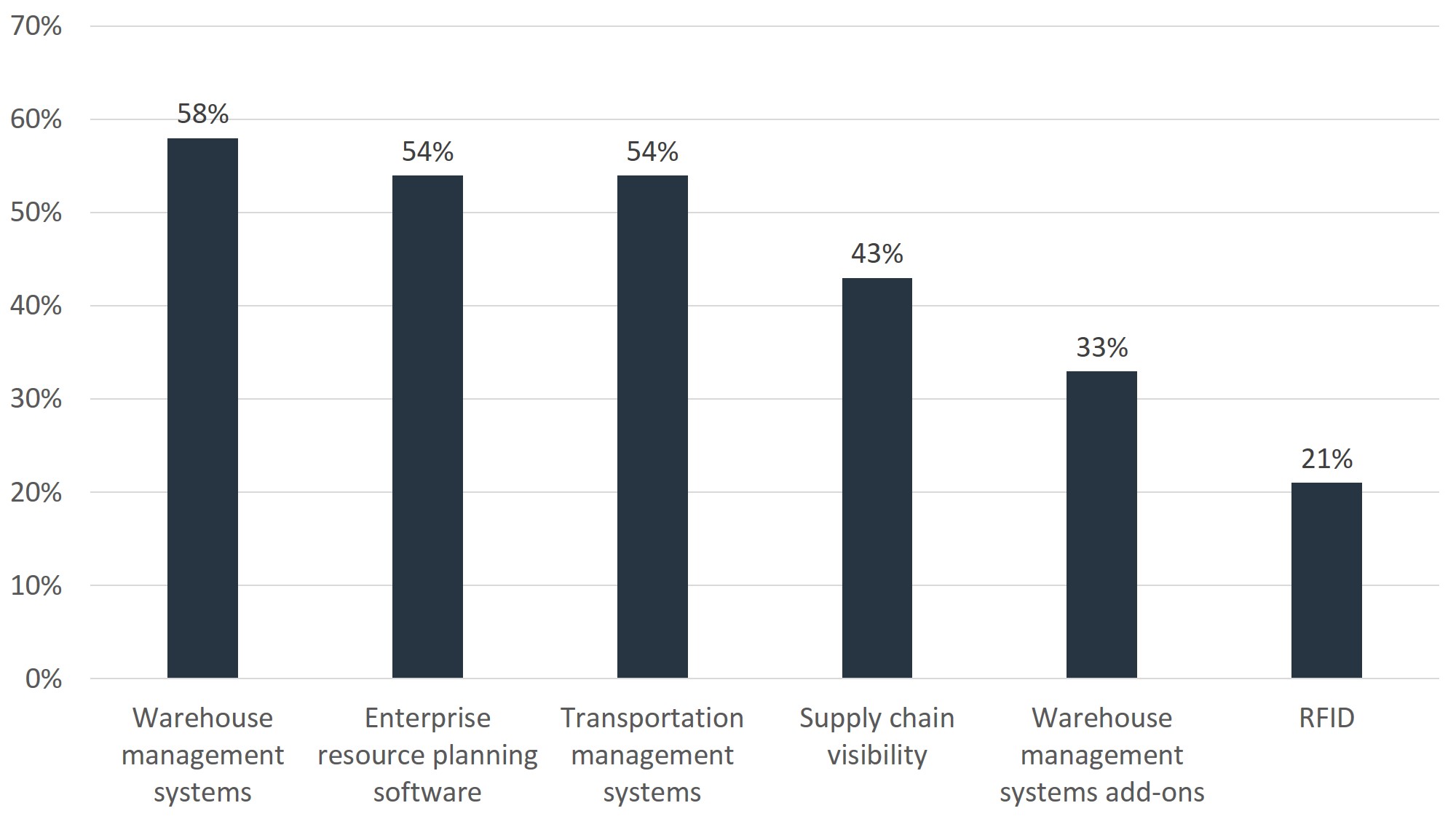The width and height of the screenshot is (1456, 819).
Task: Select the Supply chain visibility axis label
Action: tap(877, 736)
